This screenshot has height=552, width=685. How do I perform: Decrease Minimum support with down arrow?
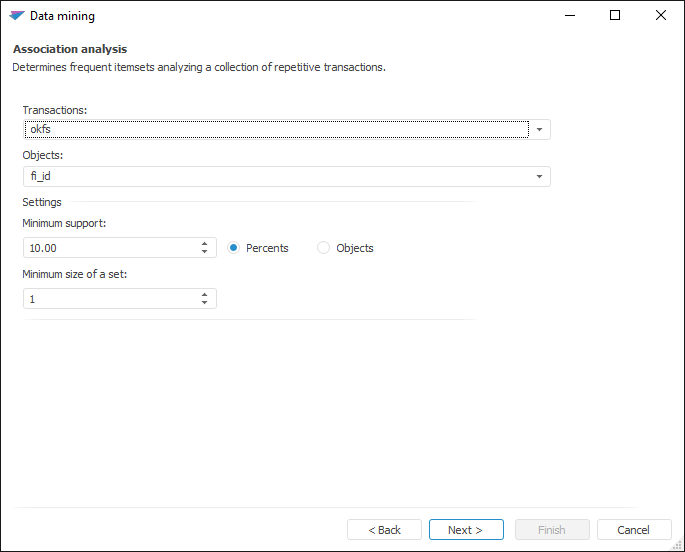pyautogui.click(x=204, y=253)
